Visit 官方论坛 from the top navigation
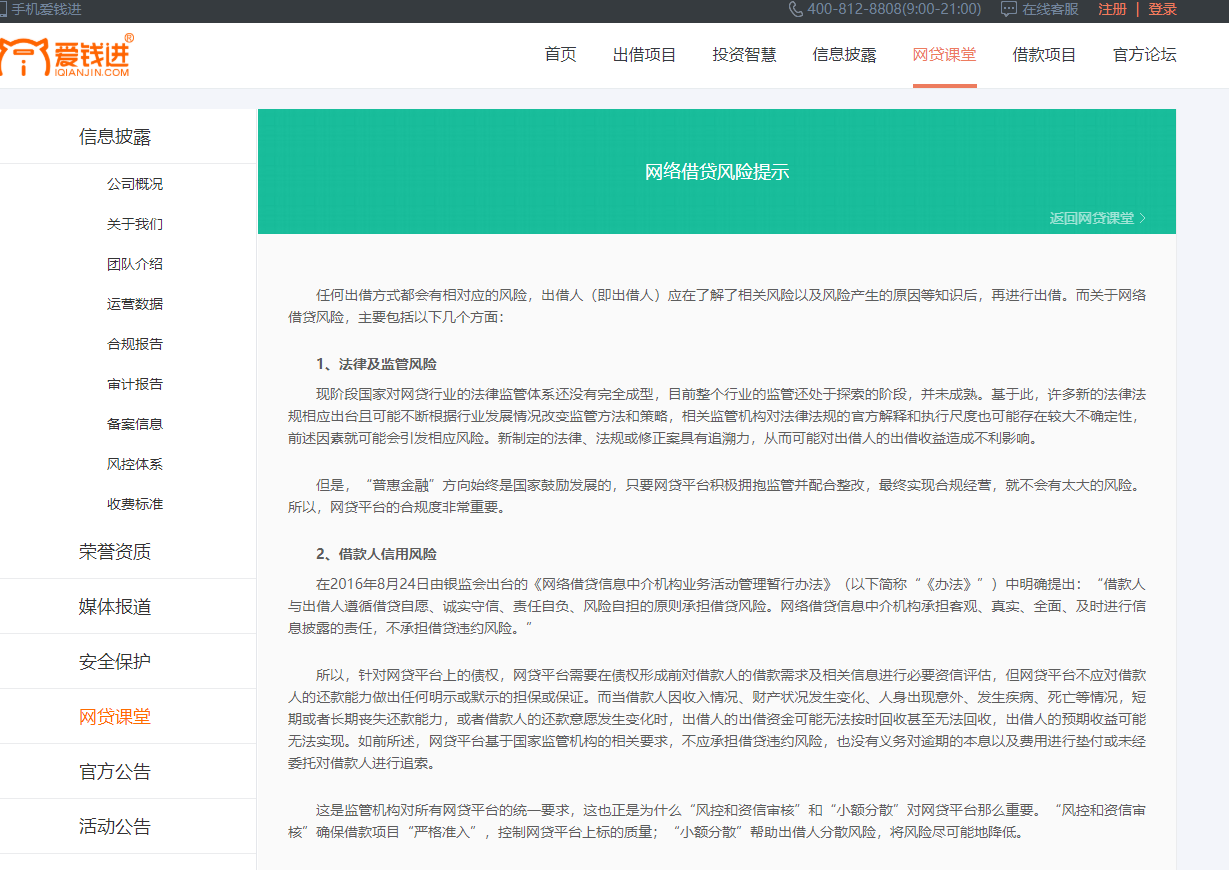The image size is (1229, 870). point(1144,55)
